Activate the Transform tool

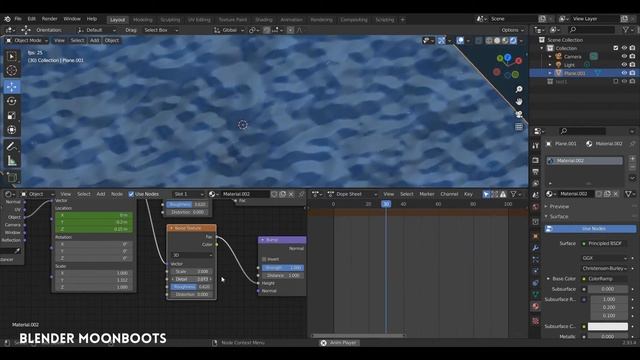pyautogui.click(x=11, y=130)
